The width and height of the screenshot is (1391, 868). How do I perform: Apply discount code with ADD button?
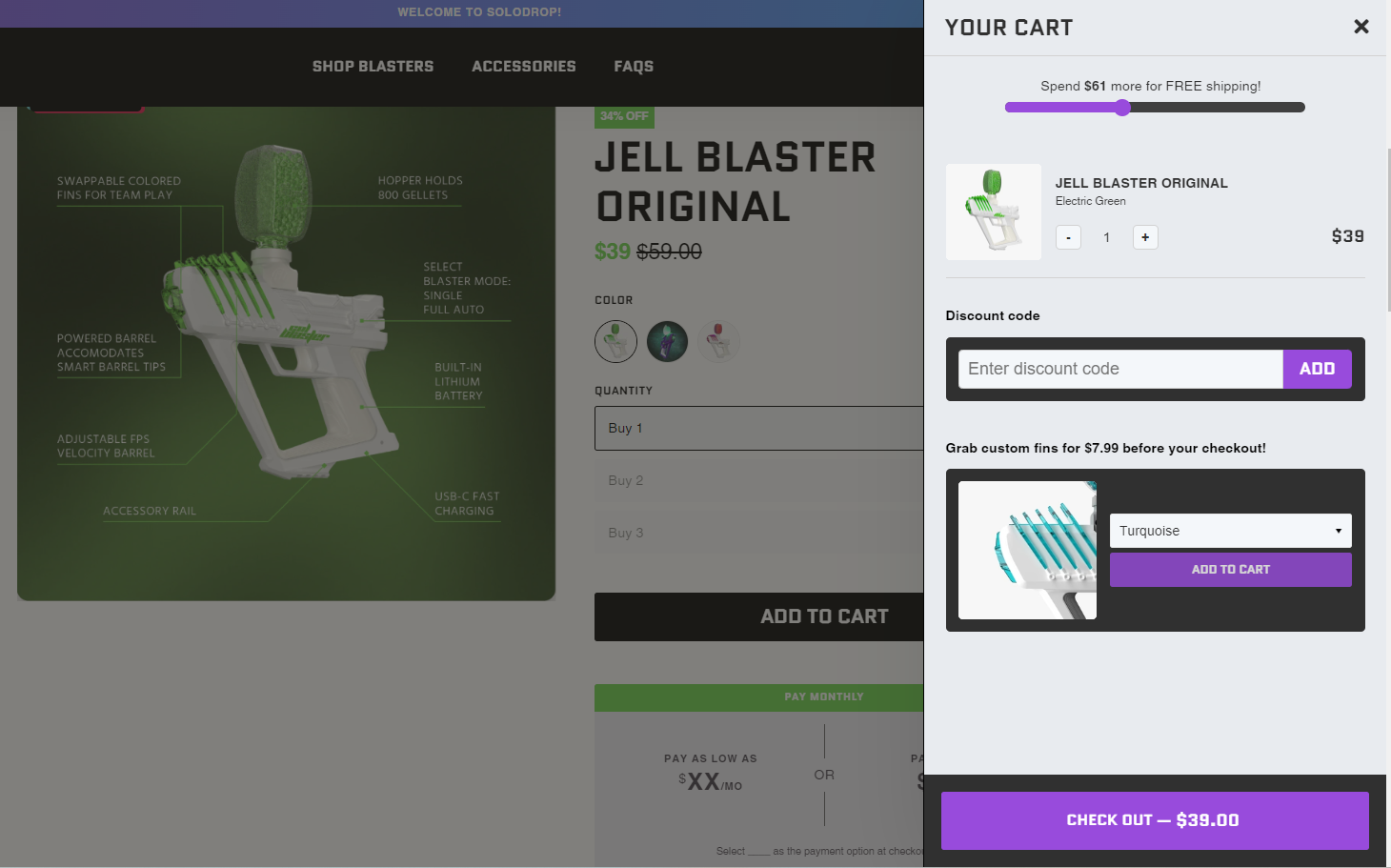(1317, 369)
